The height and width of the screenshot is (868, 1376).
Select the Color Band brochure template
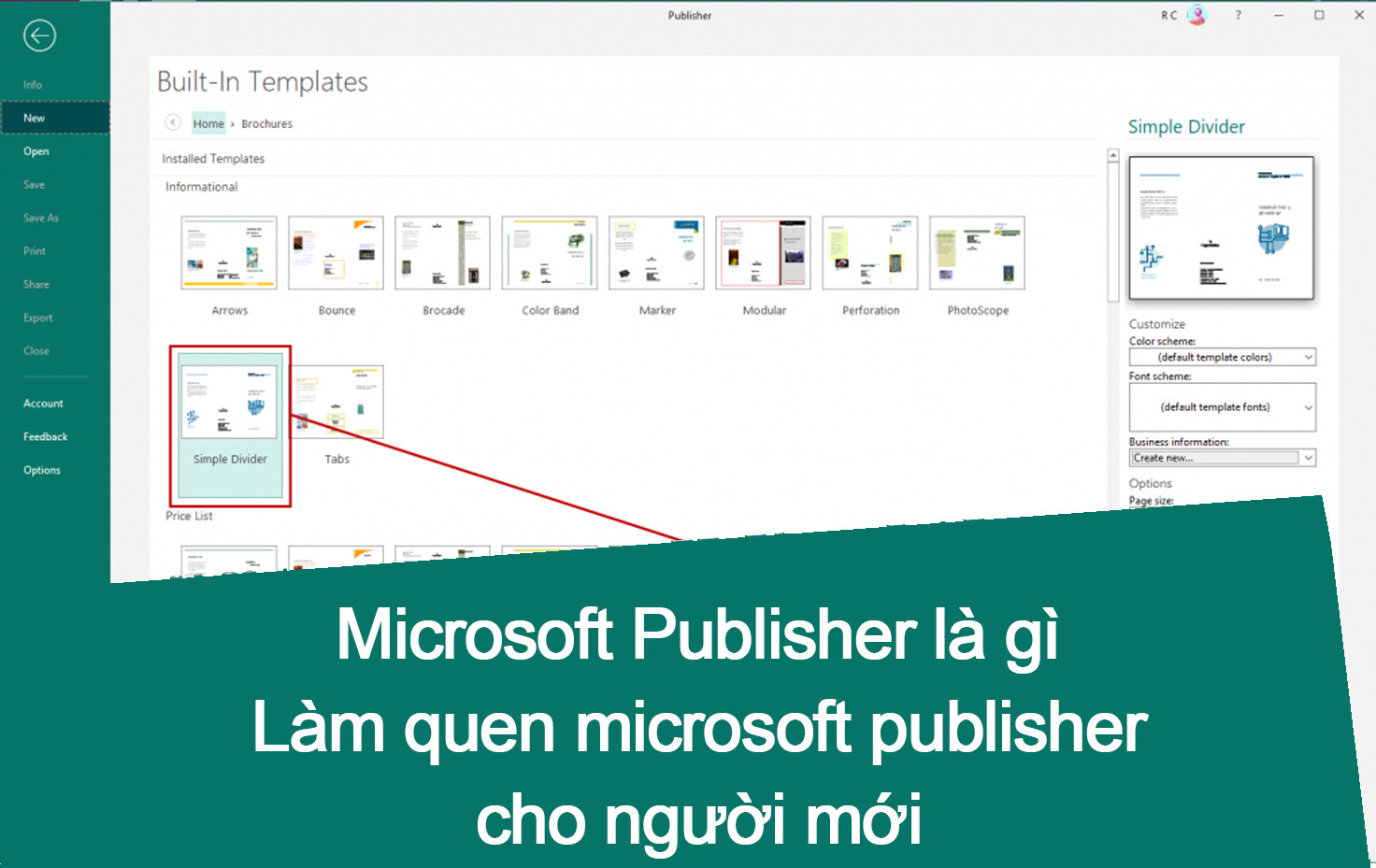point(550,266)
